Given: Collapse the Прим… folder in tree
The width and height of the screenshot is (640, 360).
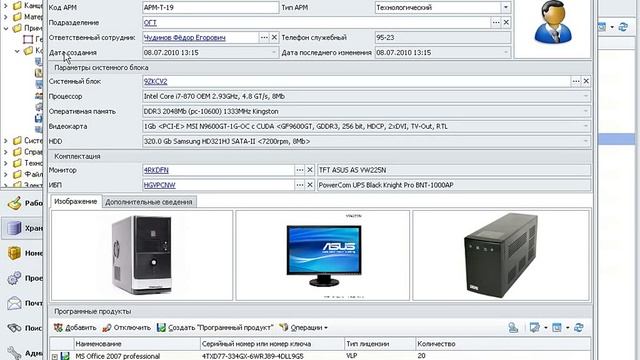Looking at the screenshot, I should click(x=6, y=28).
